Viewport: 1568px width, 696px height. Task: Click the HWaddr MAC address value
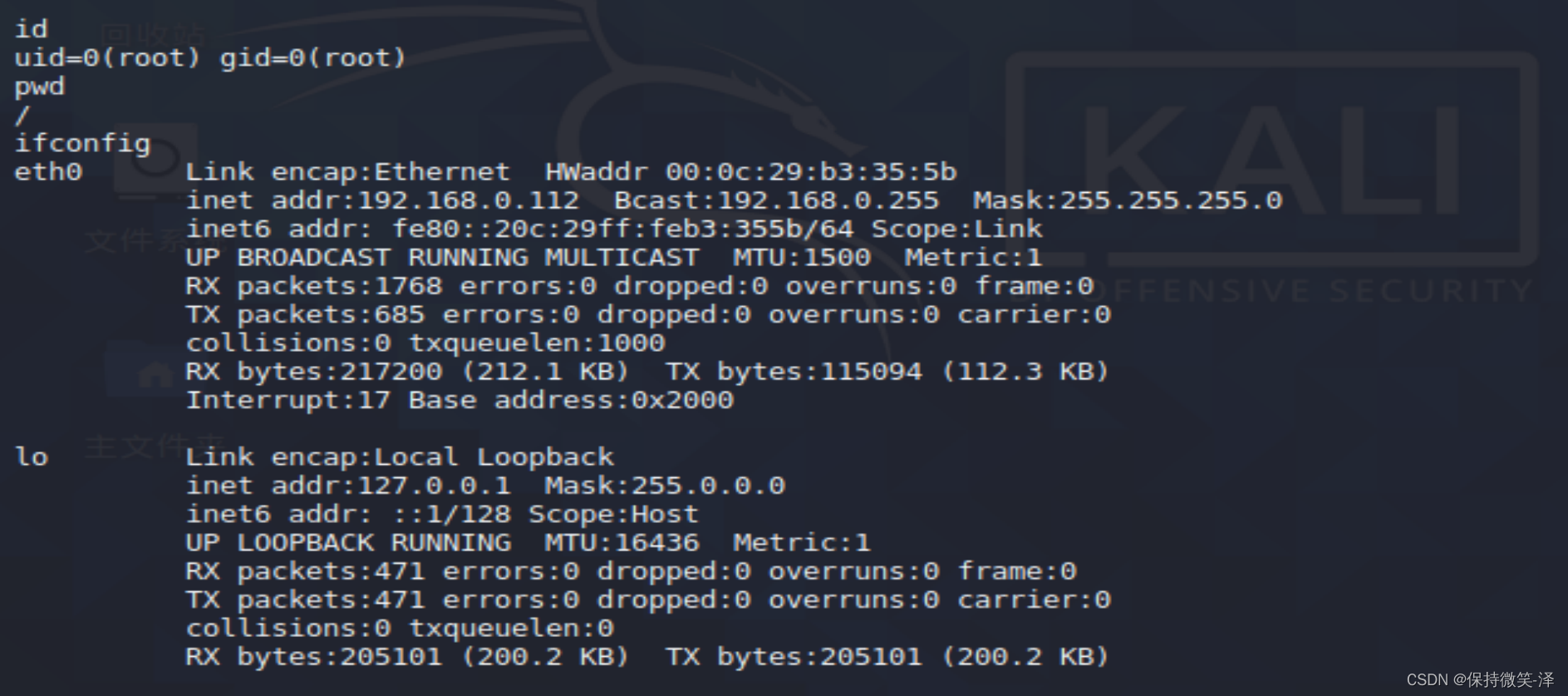[x=810, y=172]
